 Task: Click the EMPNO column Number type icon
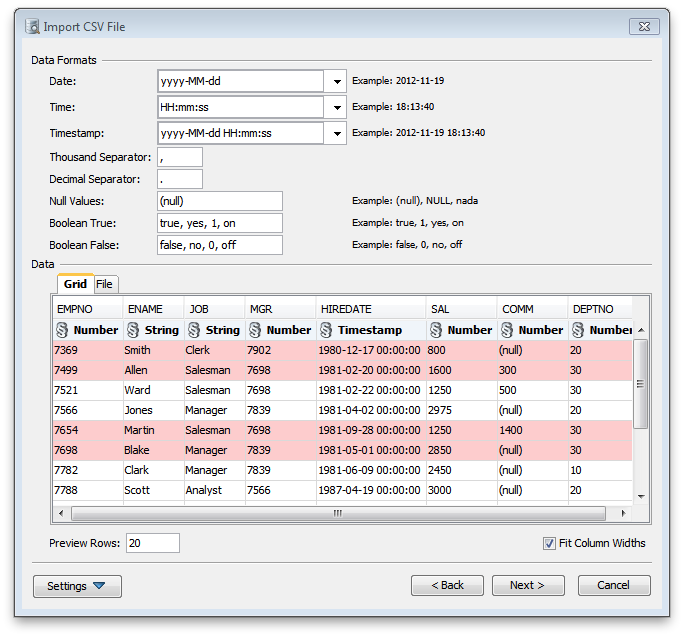pos(61,330)
